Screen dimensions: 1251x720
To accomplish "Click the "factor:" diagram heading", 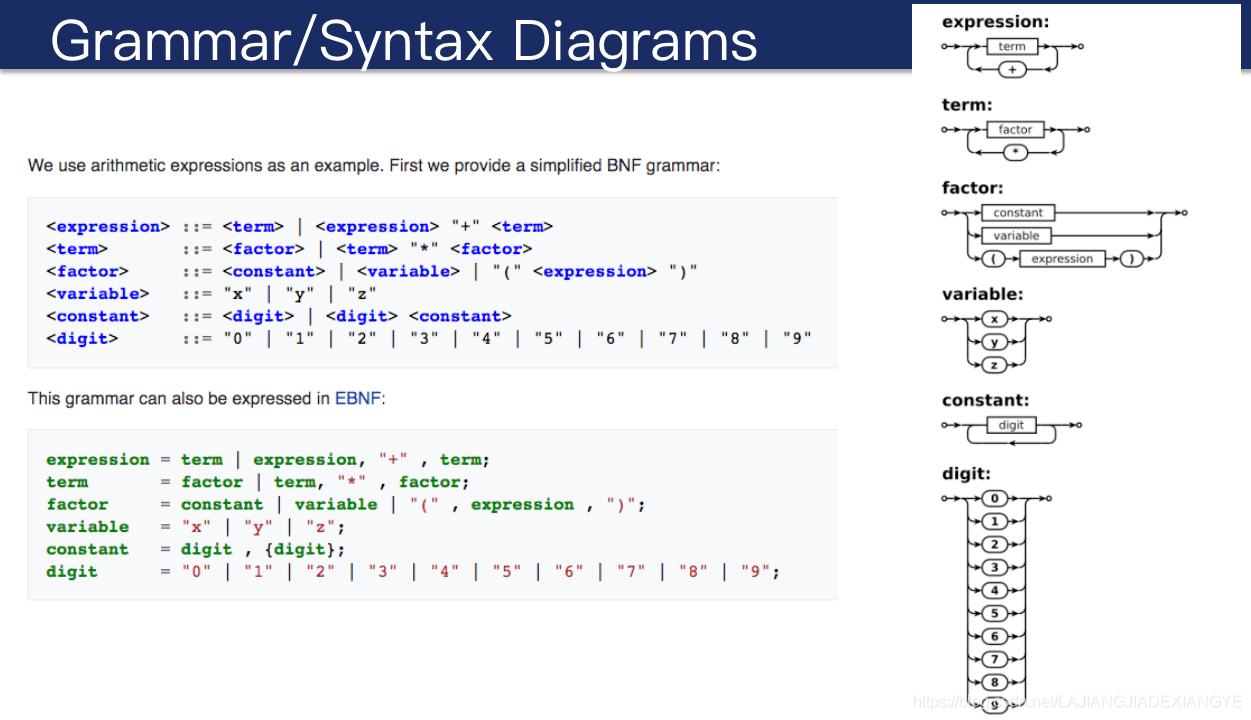I will (972, 187).
